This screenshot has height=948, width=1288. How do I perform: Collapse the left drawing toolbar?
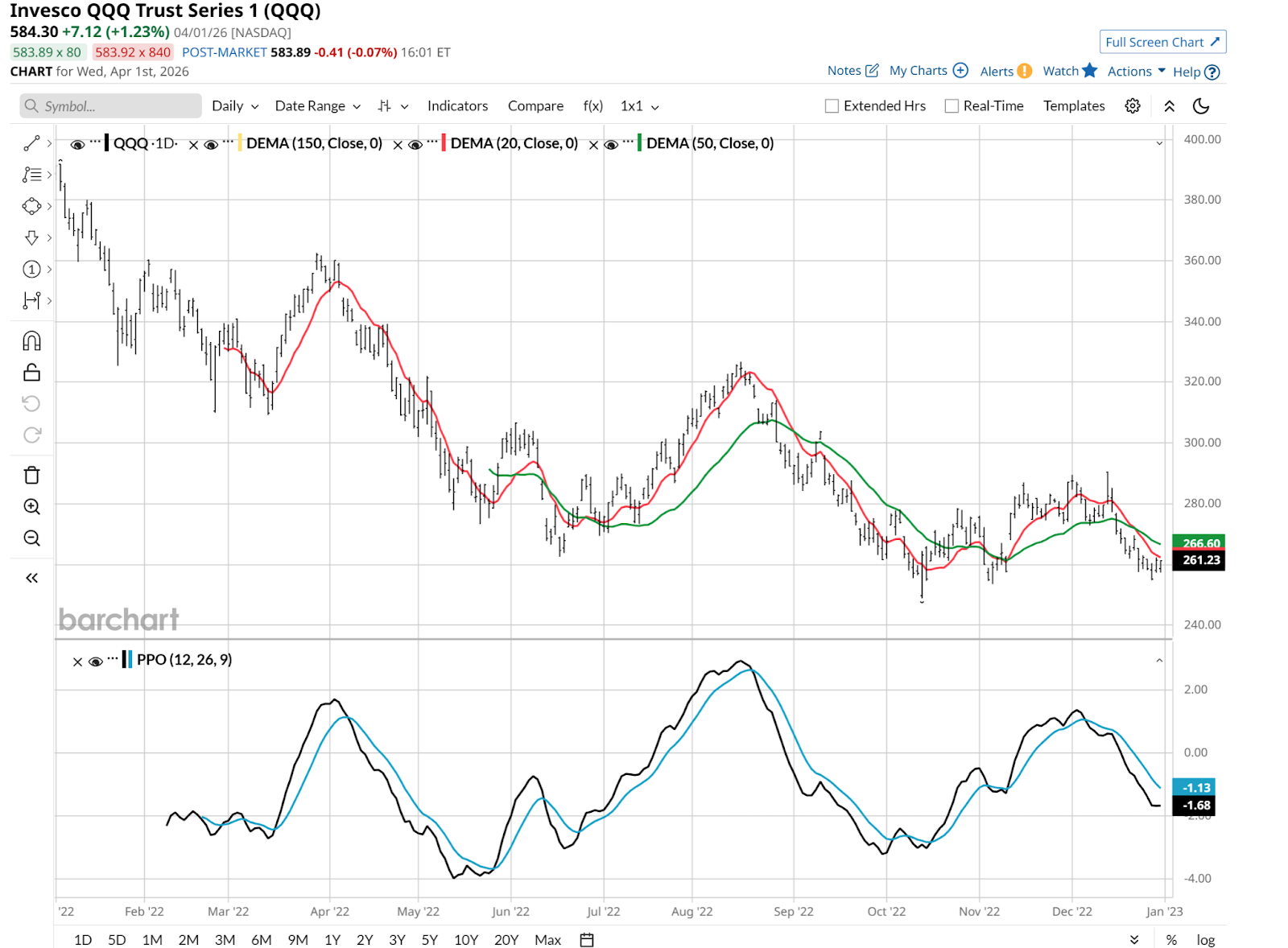[31, 578]
